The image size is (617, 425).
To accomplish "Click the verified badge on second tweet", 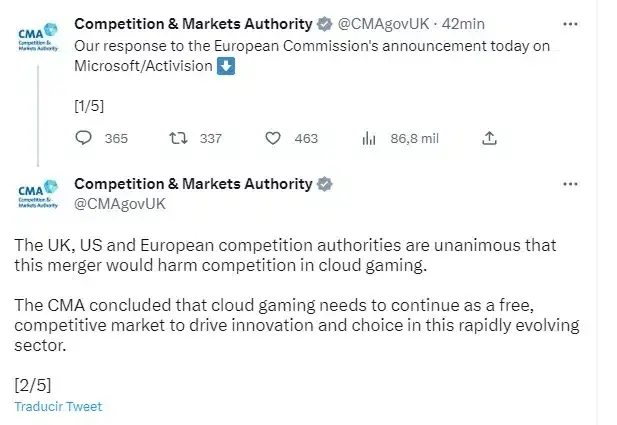I will pyautogui.click(x=325, y=184).
